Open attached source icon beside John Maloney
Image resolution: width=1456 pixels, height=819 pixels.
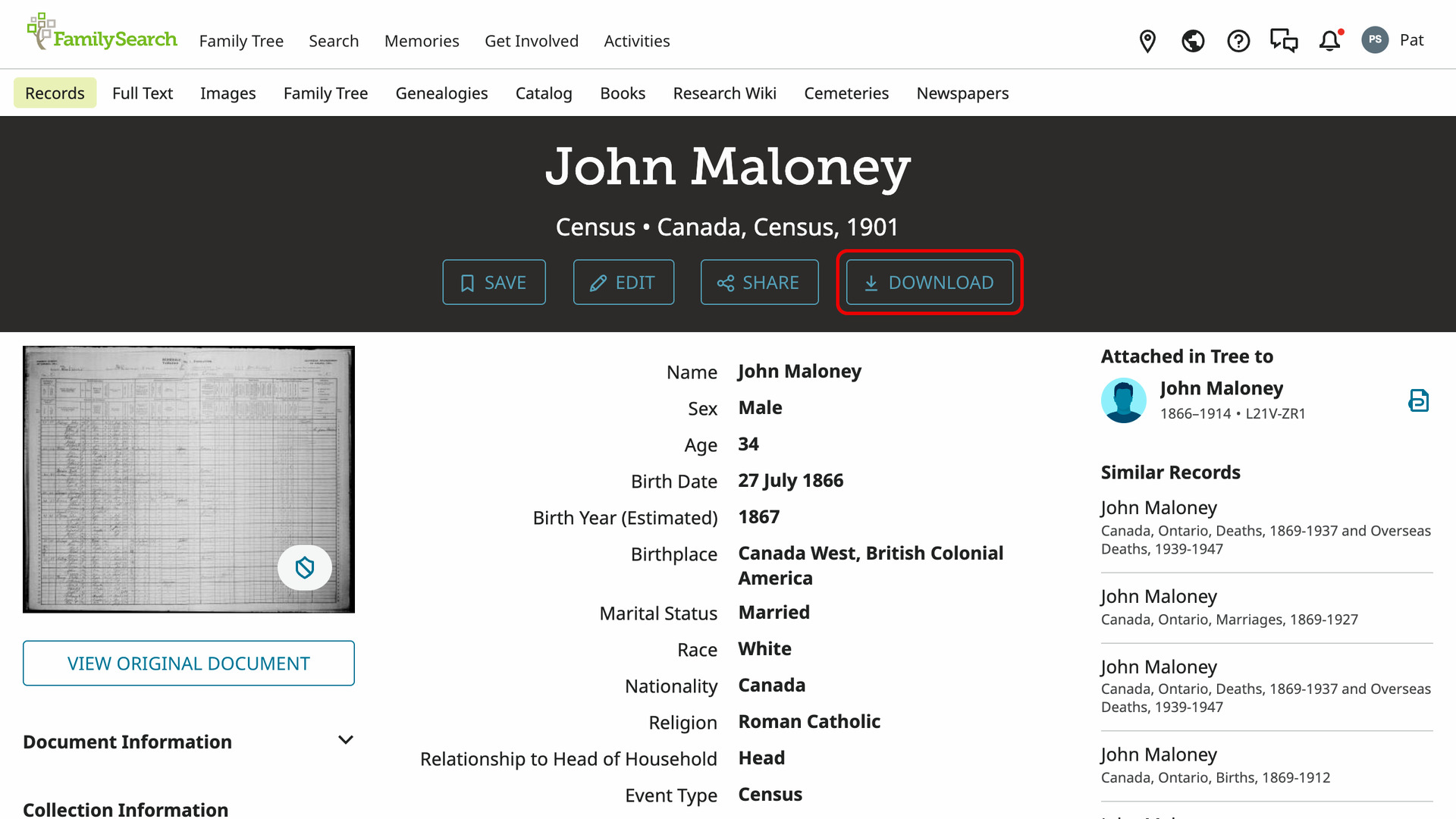[x=1418, y=400]
